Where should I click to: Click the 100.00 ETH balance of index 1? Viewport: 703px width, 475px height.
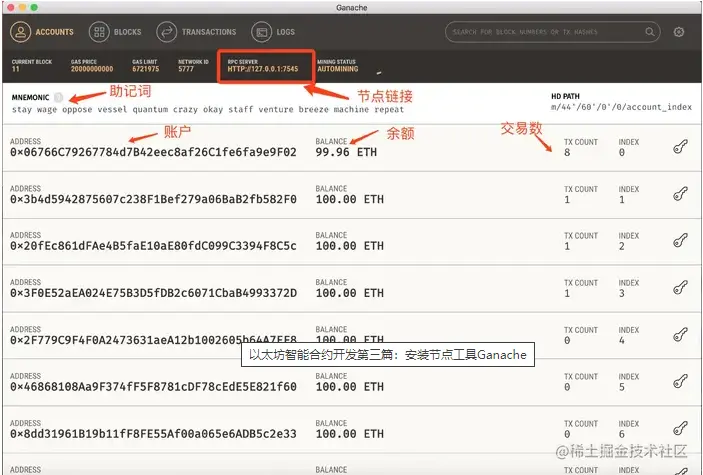tap(350, 199)
